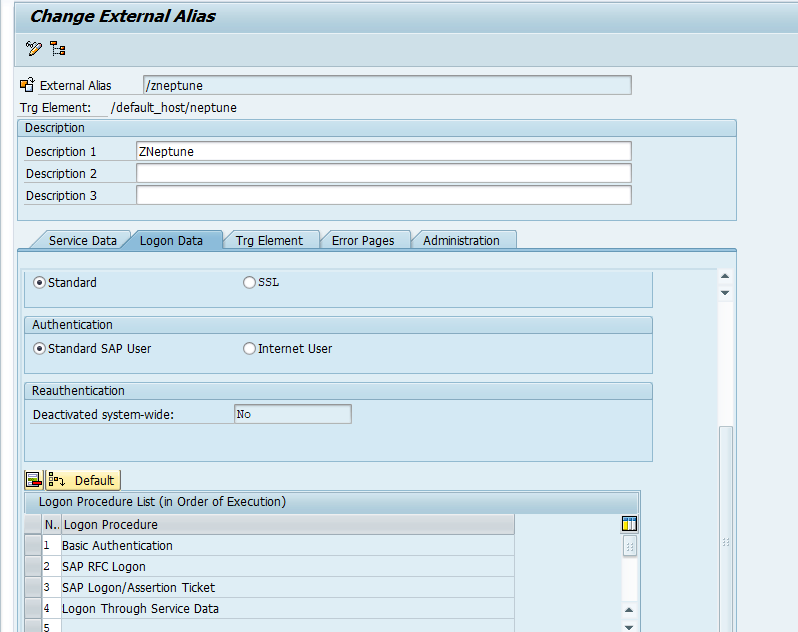Click the External Alias icon
The height and width of the screenshot is (632, 798).
point(27,85)
